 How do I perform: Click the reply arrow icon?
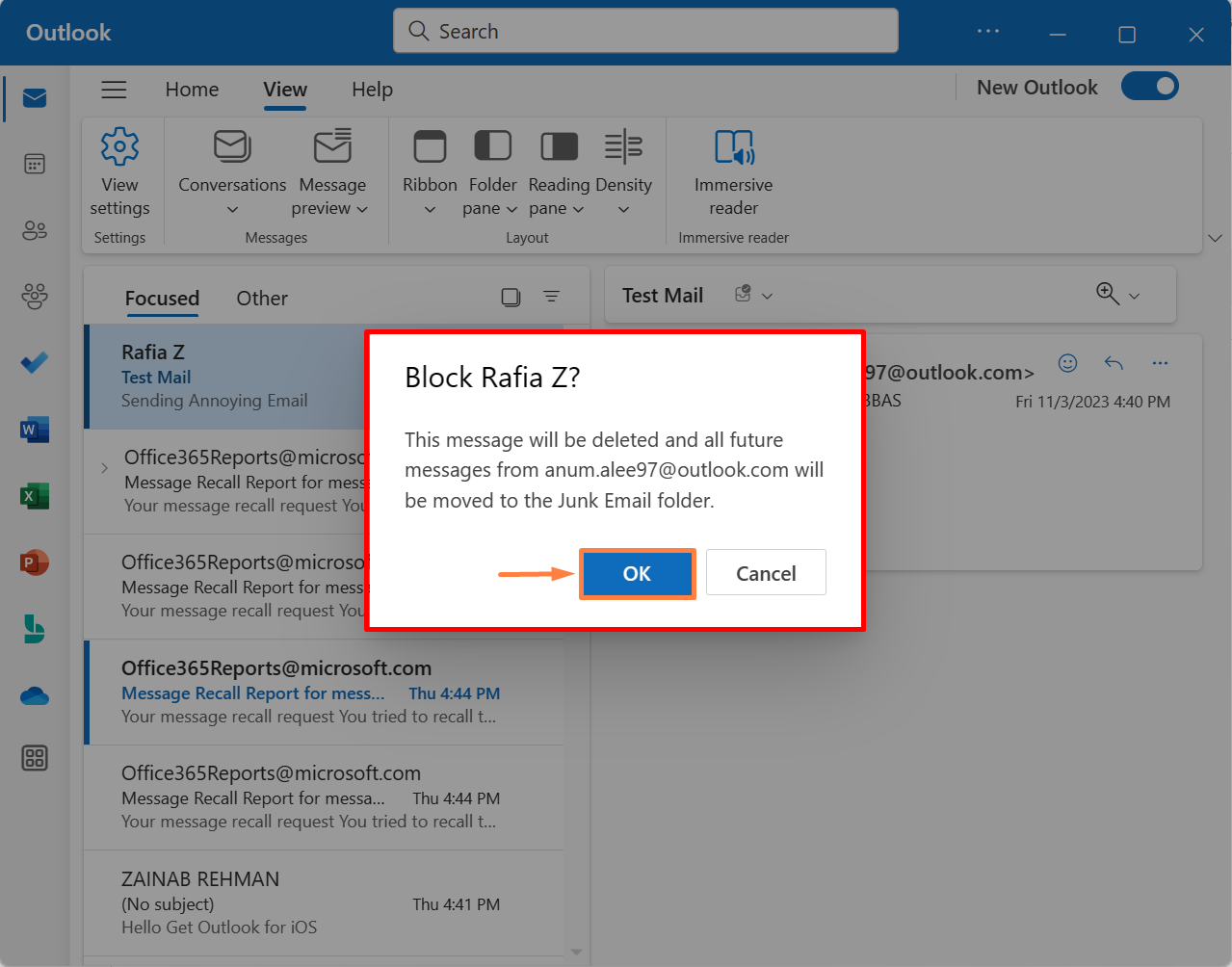(1114, 363)
